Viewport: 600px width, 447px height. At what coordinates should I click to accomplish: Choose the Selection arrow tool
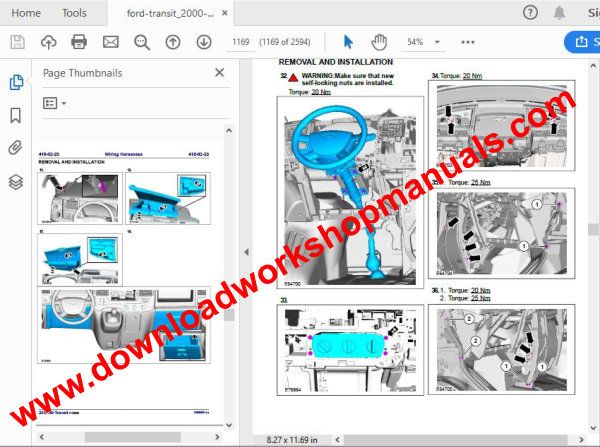[x=348, y=42]
